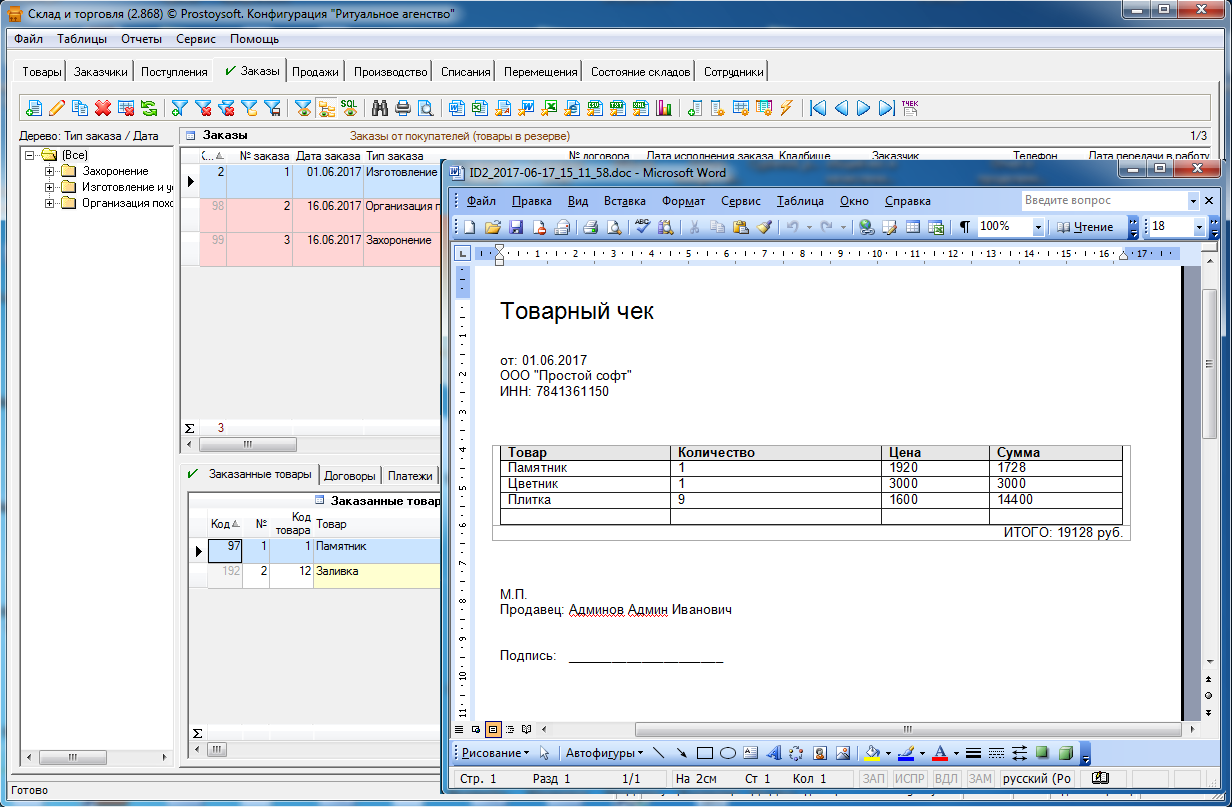Expand the Захоронение tree node
Viewport: 1232px width, 807px height.
(x=49, y=171)
